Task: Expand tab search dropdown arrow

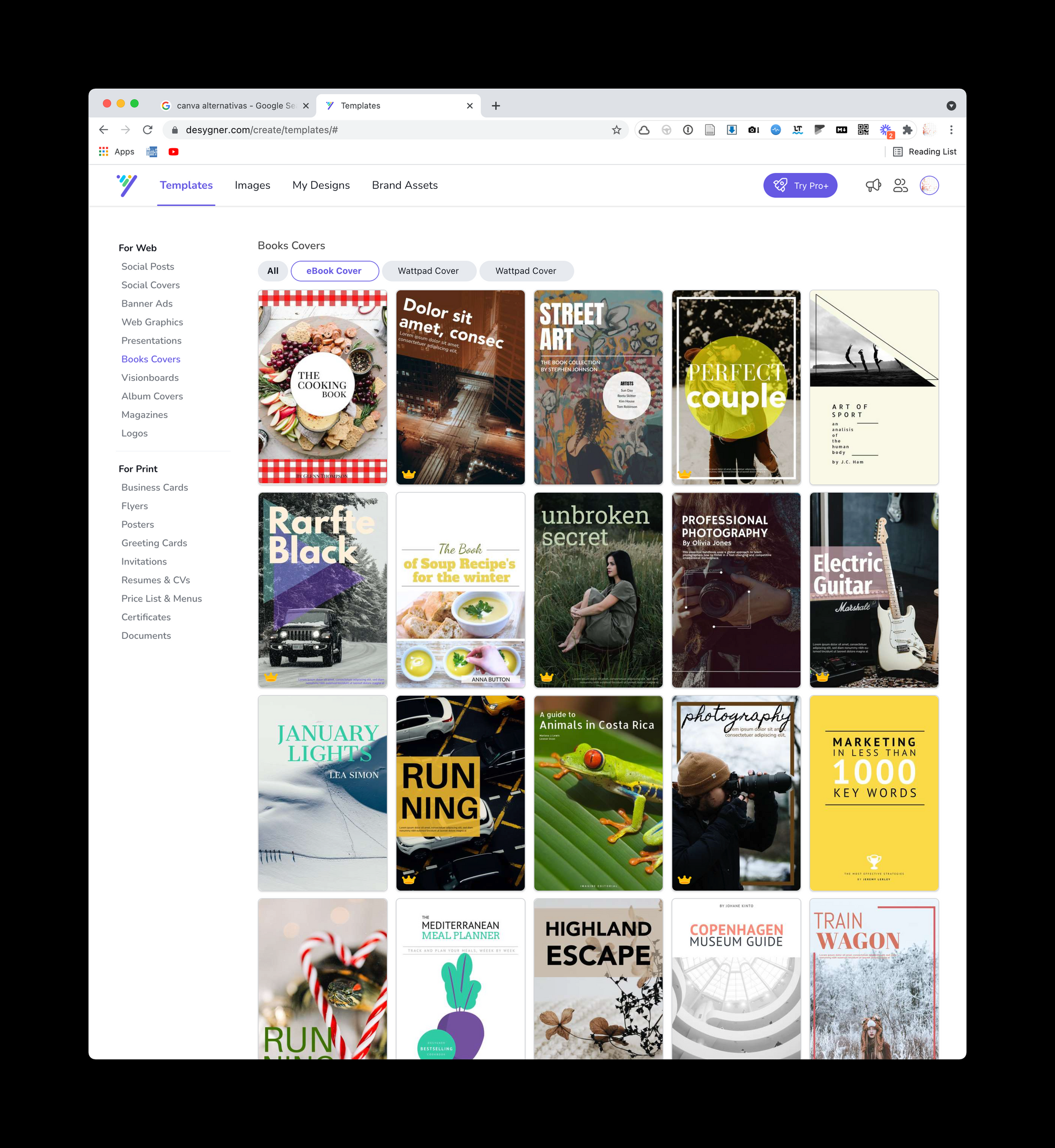Action: point(951,106)
